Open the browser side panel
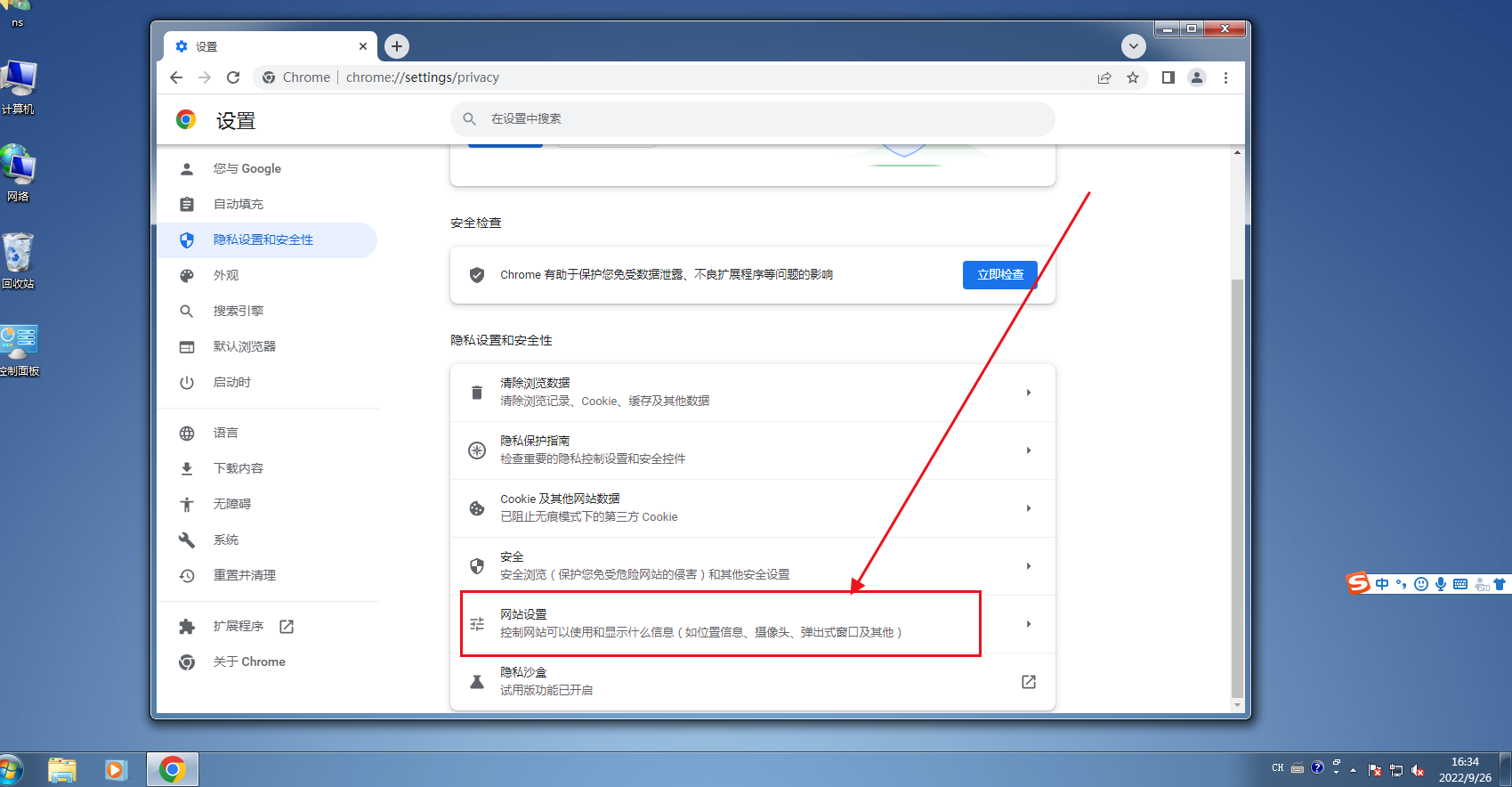 pyautogui.click(x=1168, y=77)
